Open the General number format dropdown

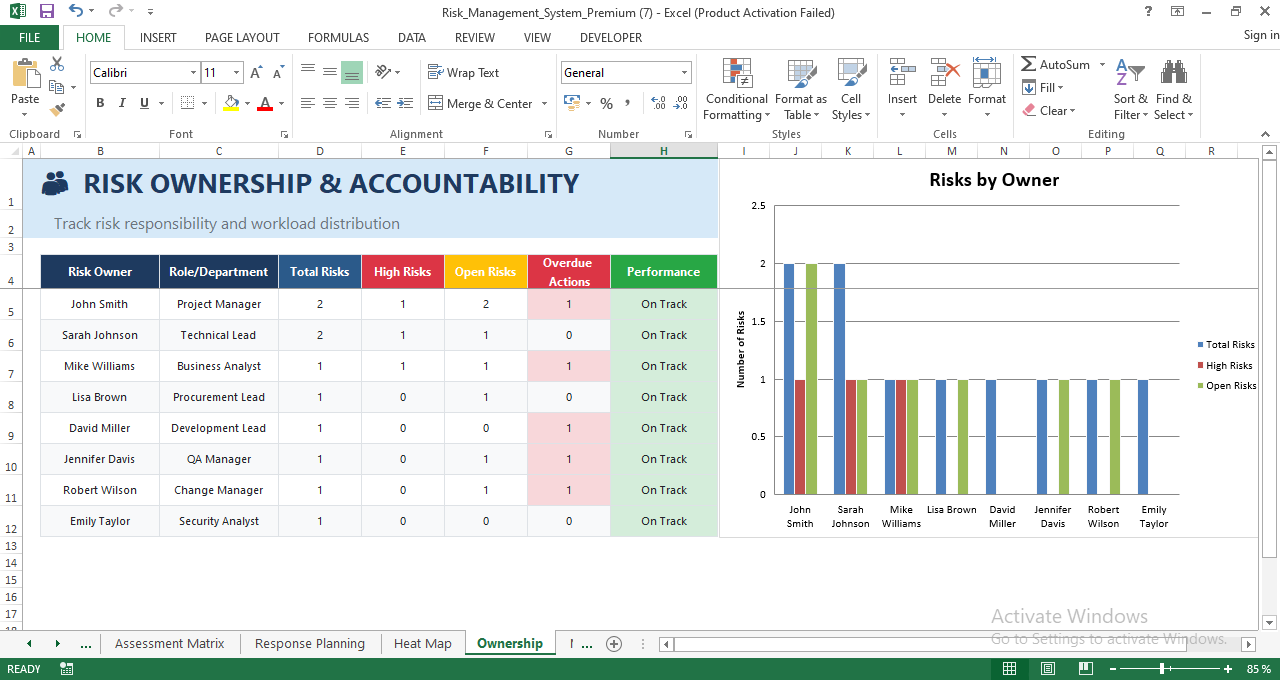tap(685, 73)
